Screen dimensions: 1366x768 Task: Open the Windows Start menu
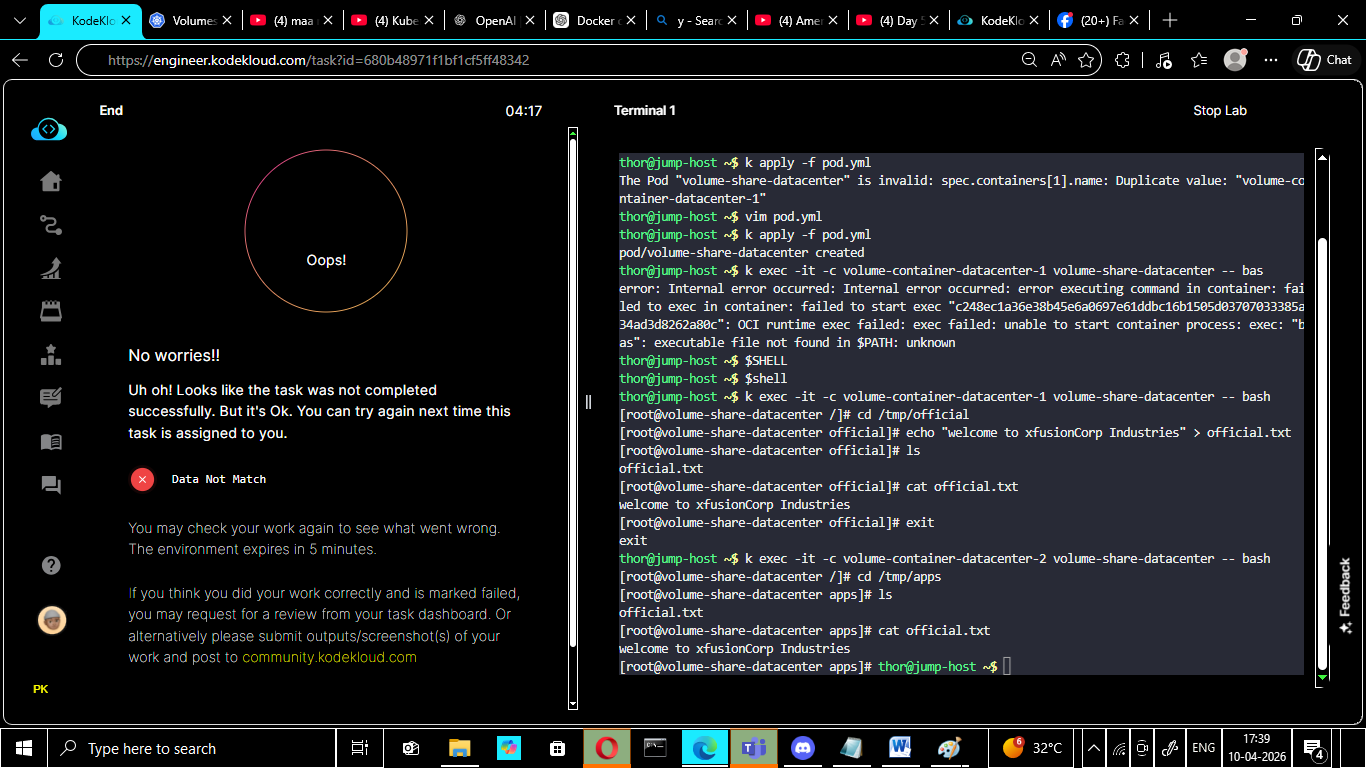[23, 748]
